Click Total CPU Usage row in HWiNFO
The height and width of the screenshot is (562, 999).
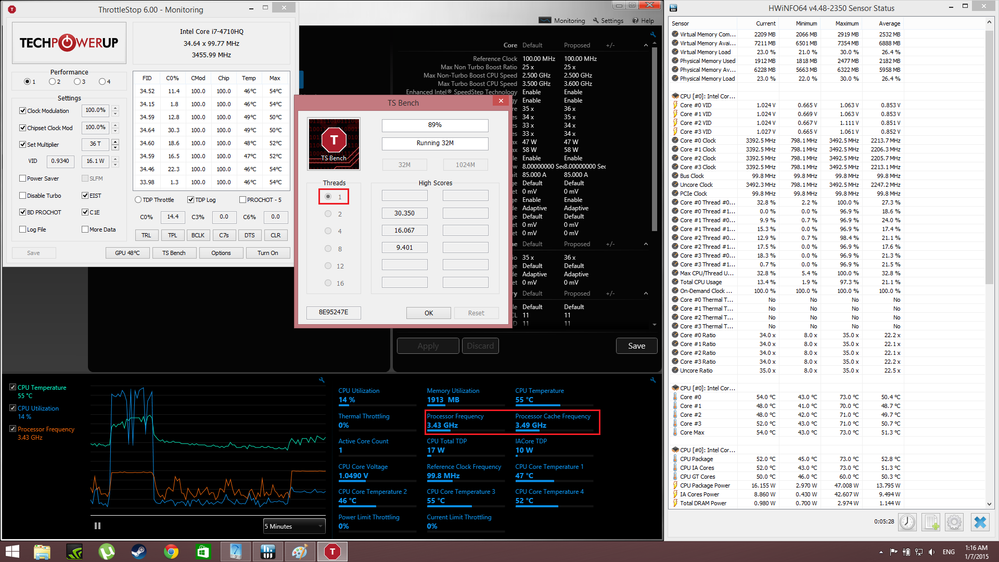(787, 282)
